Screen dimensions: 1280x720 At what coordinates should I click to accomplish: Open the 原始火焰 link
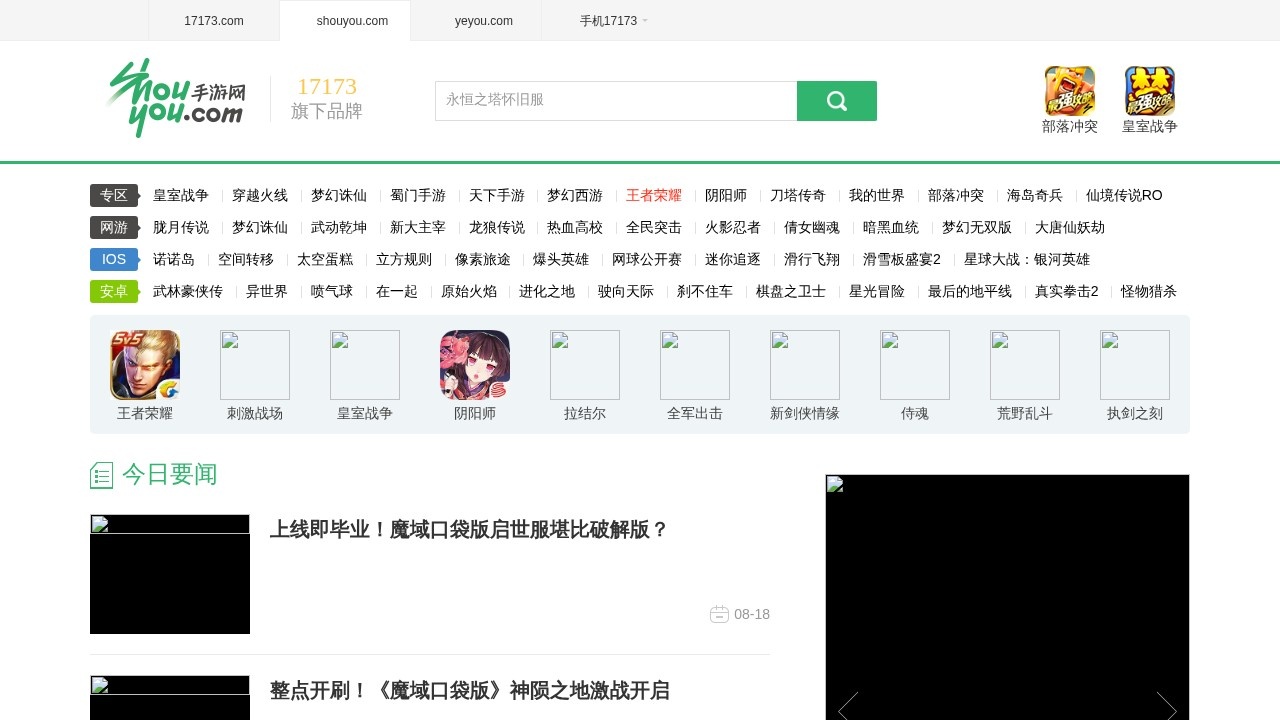[469, 291]
